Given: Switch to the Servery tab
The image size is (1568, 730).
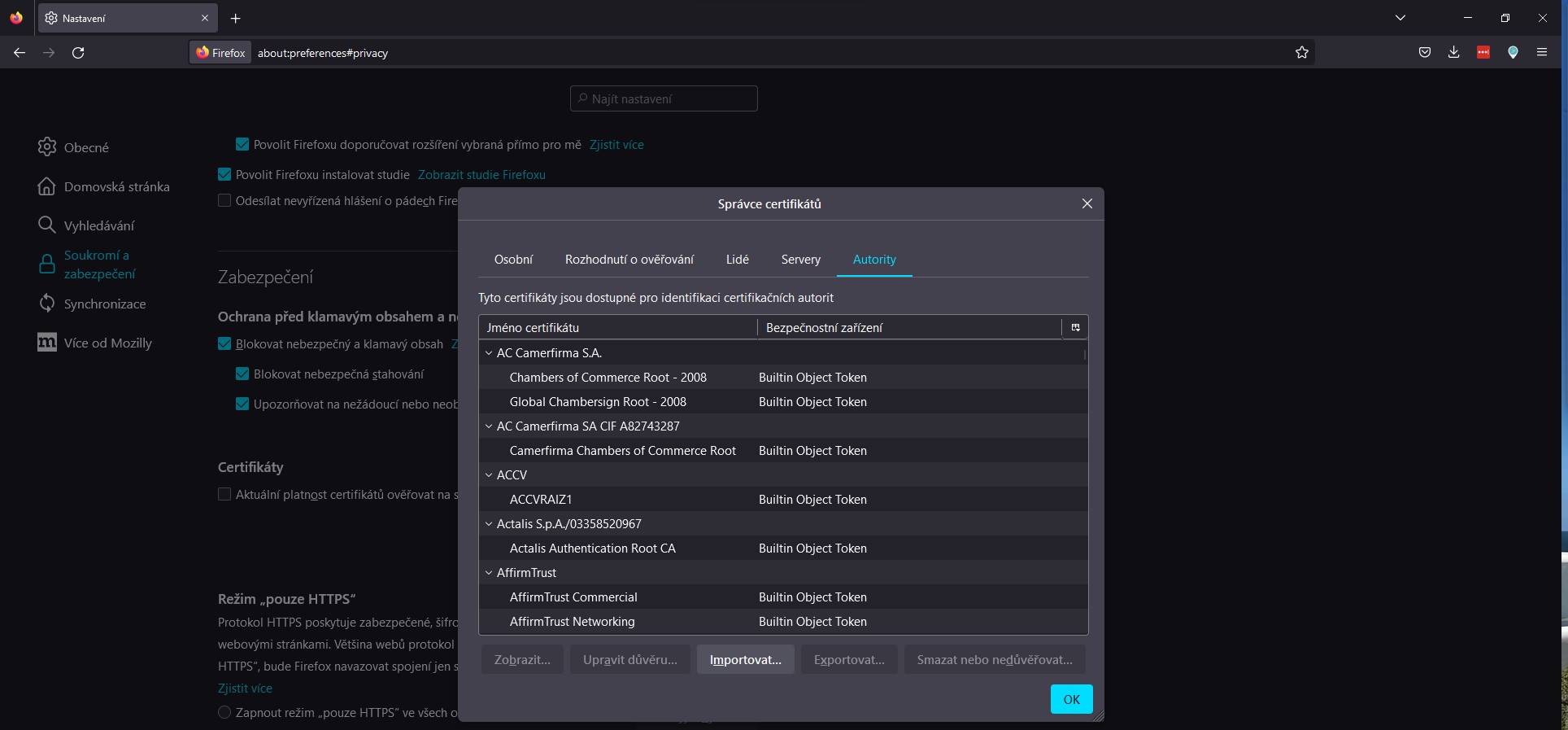Looking at the screenshot, I should click(801, 260).
